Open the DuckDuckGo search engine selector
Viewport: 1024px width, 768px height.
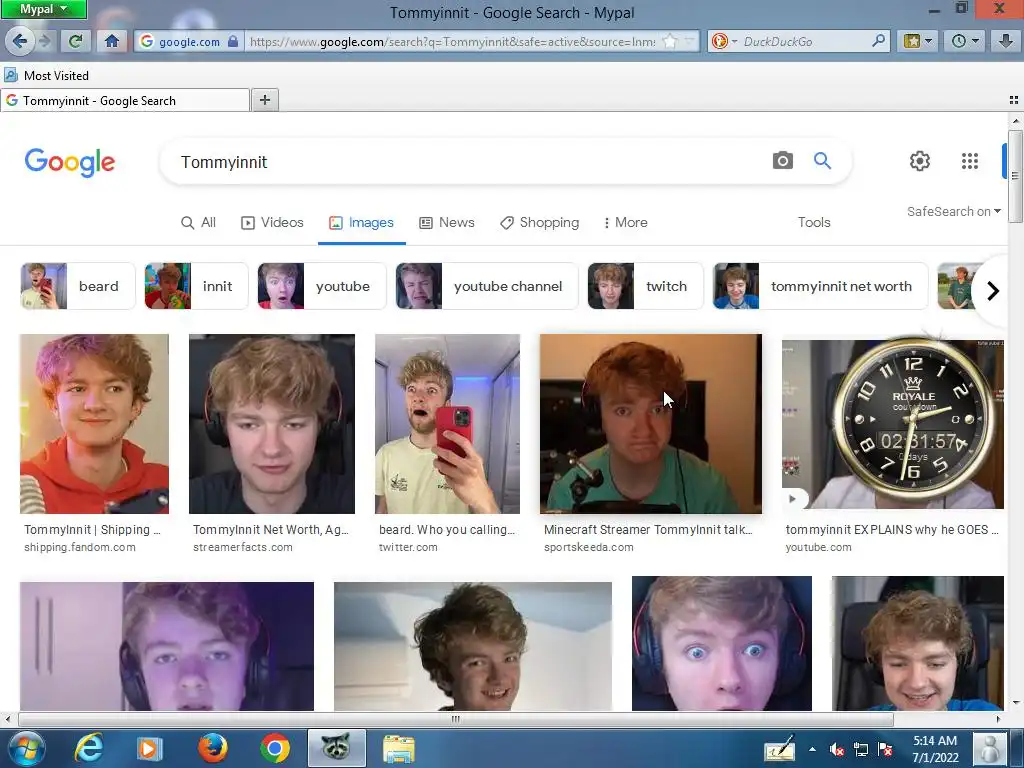coord(724,41)
